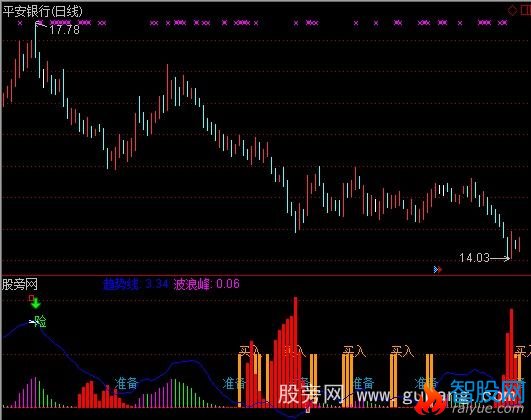Image resolution: width=531 pixels, height=420 pixels.
Task: Click the green down-arrow sell signal
Action: [35, 303]
